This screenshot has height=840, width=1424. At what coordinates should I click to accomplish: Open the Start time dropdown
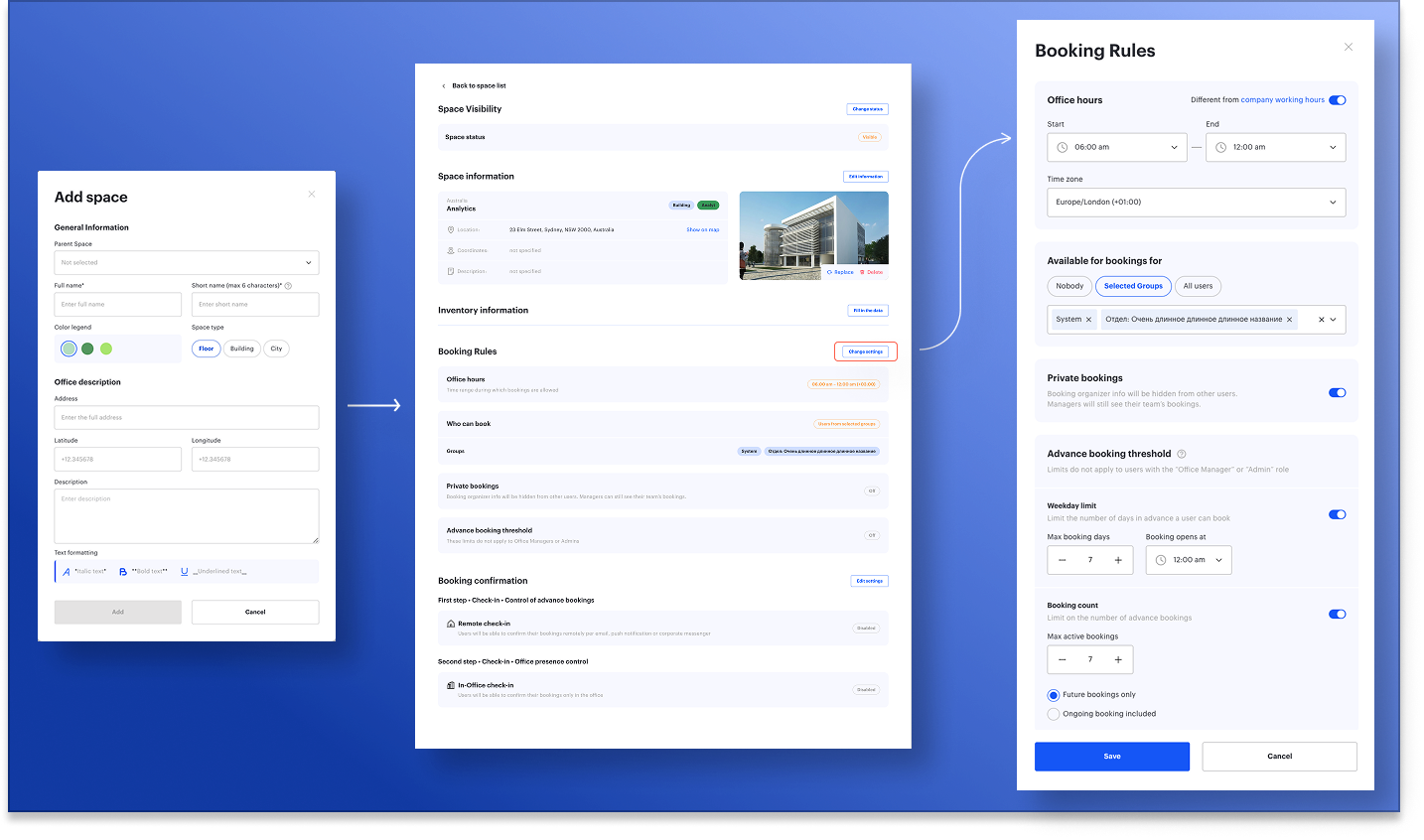(x=1116, y=147)
